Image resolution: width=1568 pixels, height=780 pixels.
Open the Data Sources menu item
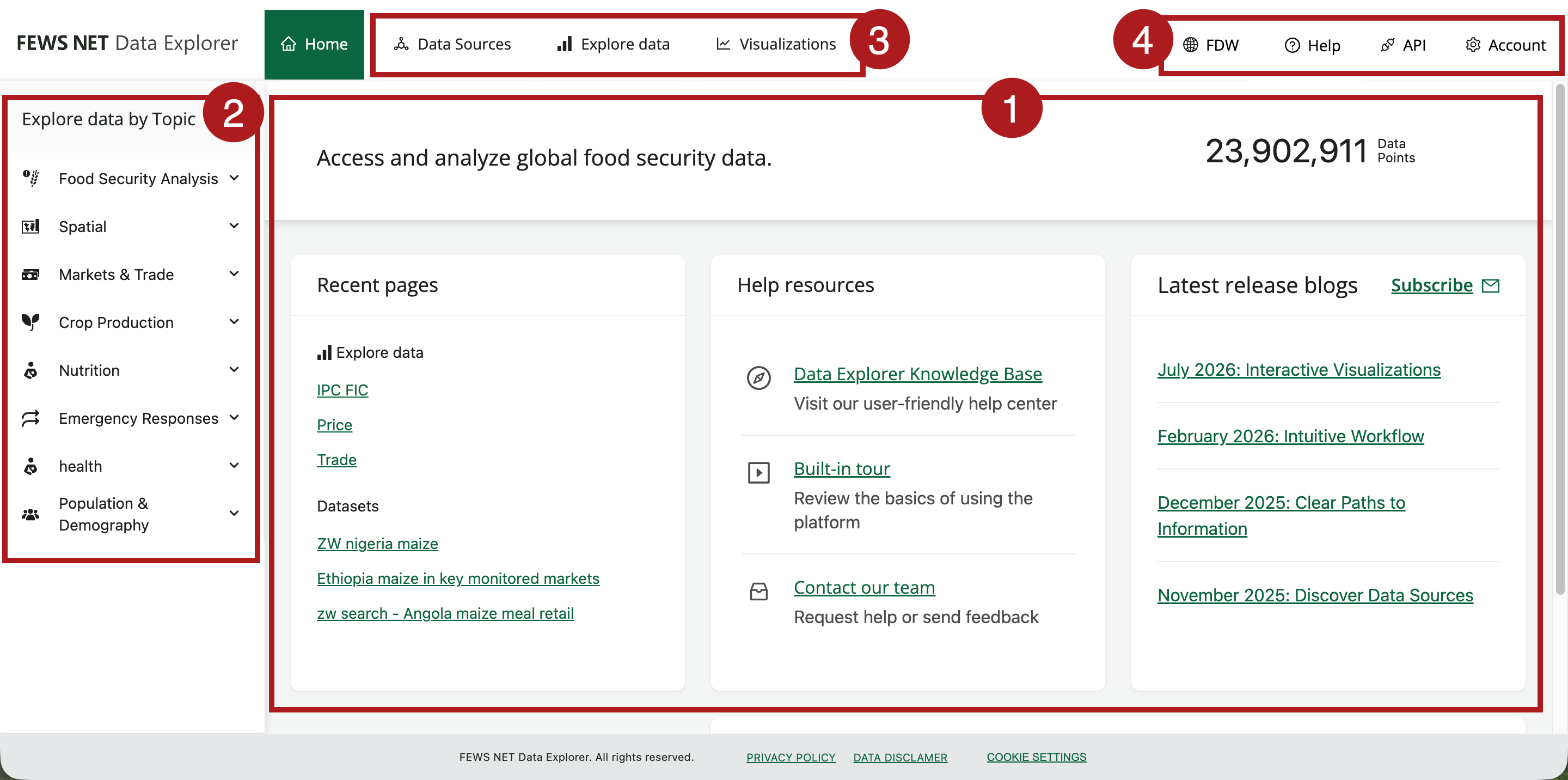(x=452, y=44)
